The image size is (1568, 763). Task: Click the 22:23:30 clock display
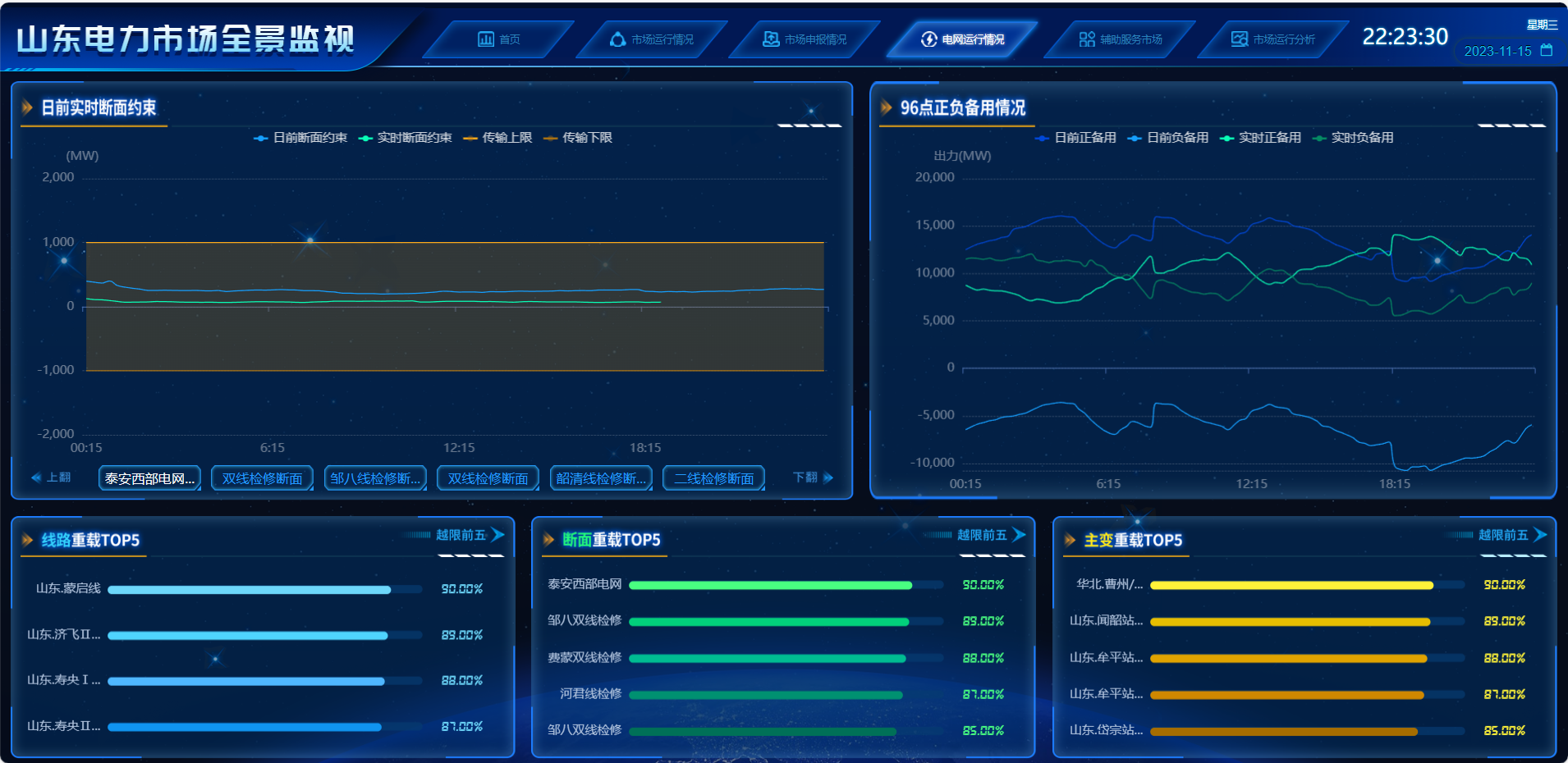pyautogui.click(x=1405, y=37)
